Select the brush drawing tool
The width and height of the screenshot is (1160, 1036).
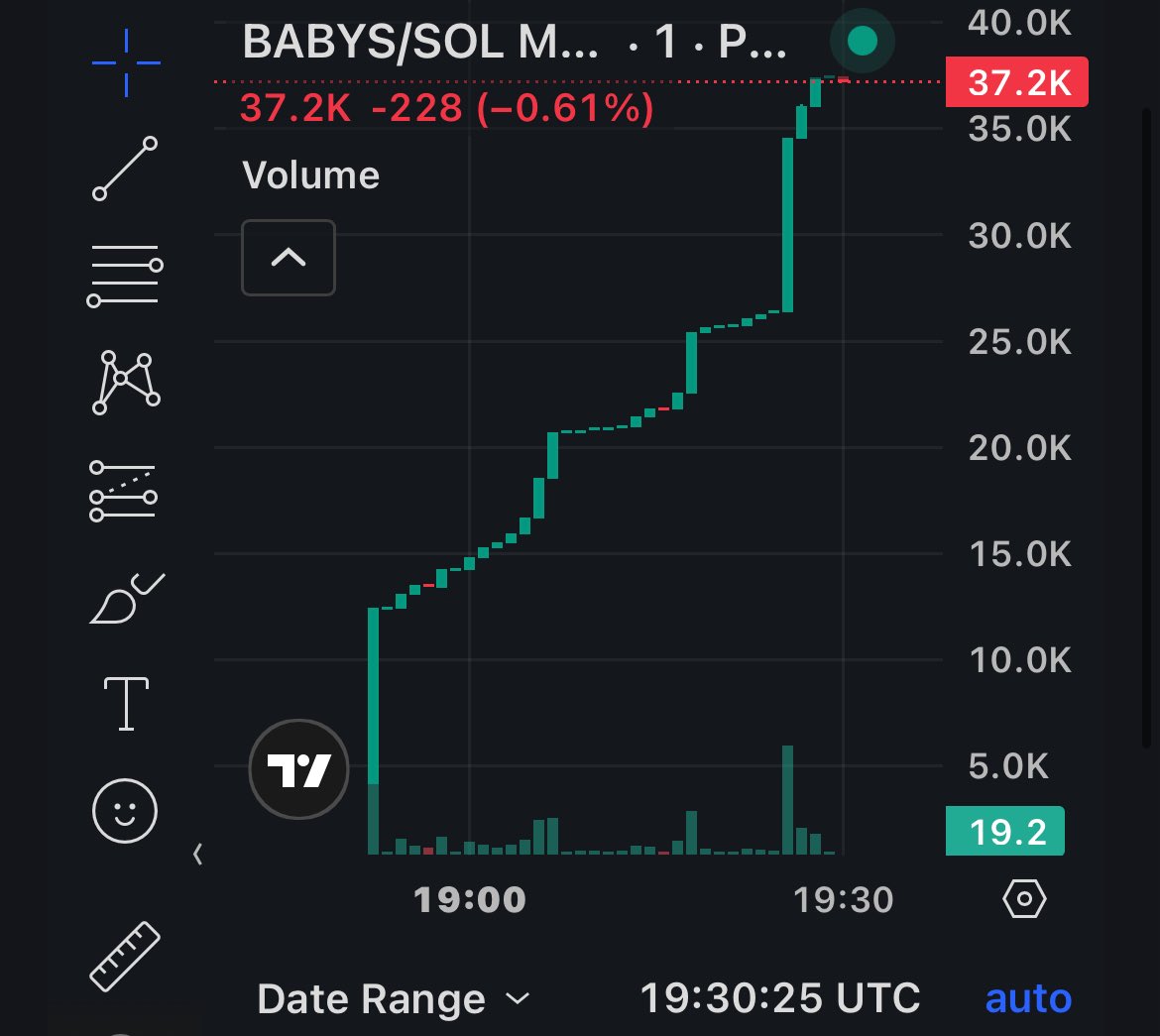pyautogui.click(x=126, y=597)
